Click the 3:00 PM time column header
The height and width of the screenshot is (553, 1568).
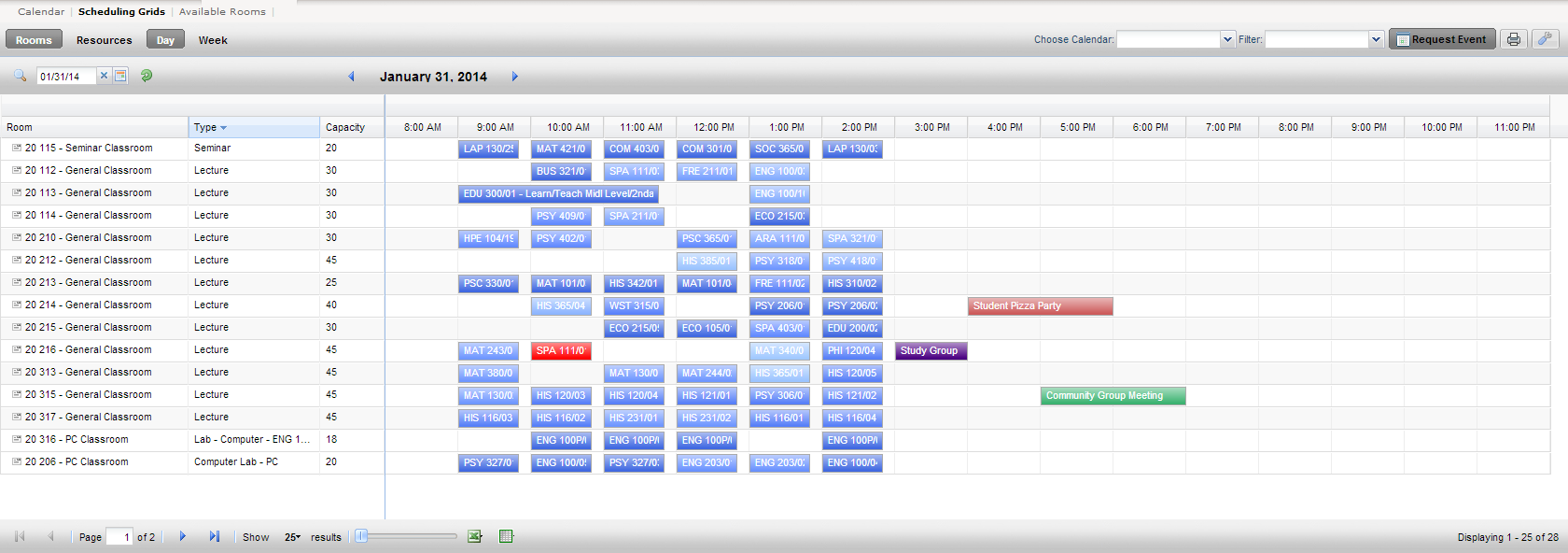tap(931, 127)
